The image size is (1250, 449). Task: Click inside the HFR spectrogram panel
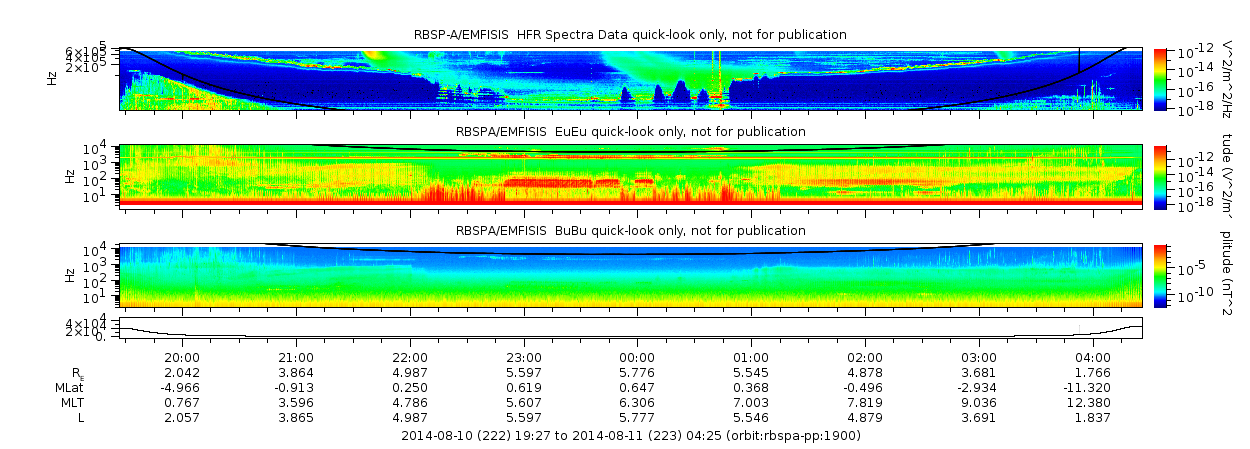click(631, 78)
